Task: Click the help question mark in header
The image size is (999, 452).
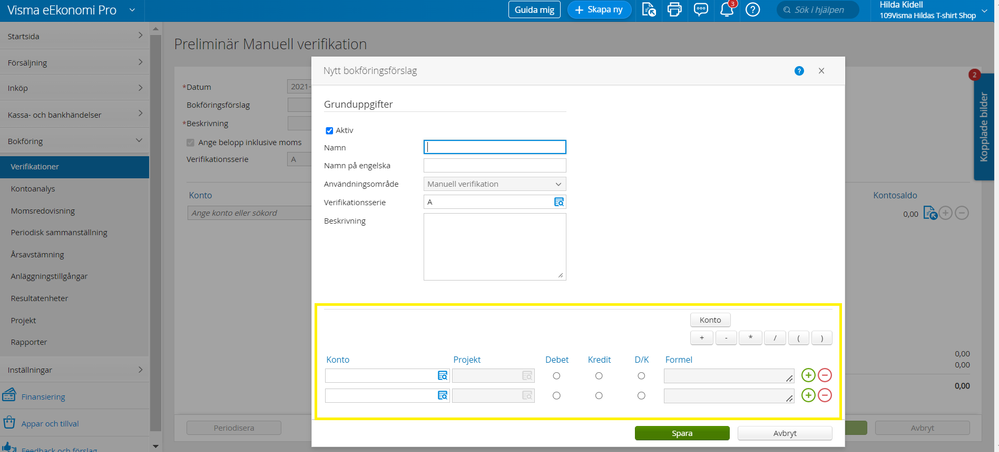Action: (753, 10)
